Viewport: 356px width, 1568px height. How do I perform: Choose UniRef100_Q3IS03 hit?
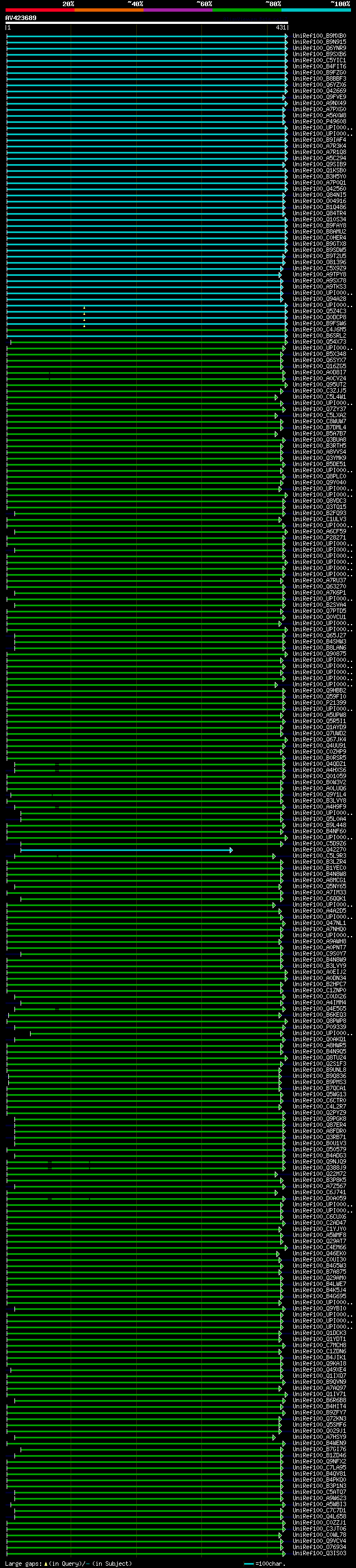click(x=319, y=1553)
